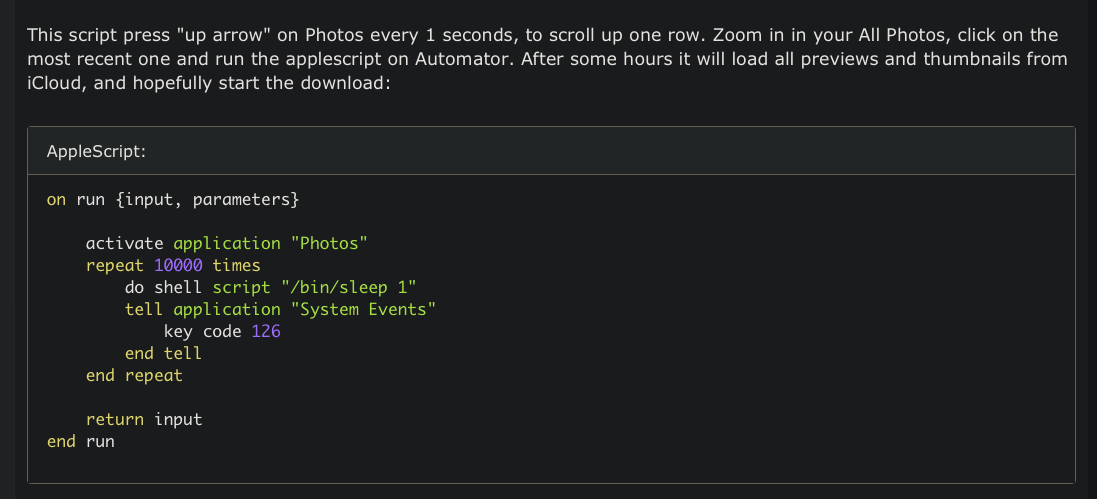The image size is (1097, 499).
Task: Click the "end tell" line
Action: point(163,353)
